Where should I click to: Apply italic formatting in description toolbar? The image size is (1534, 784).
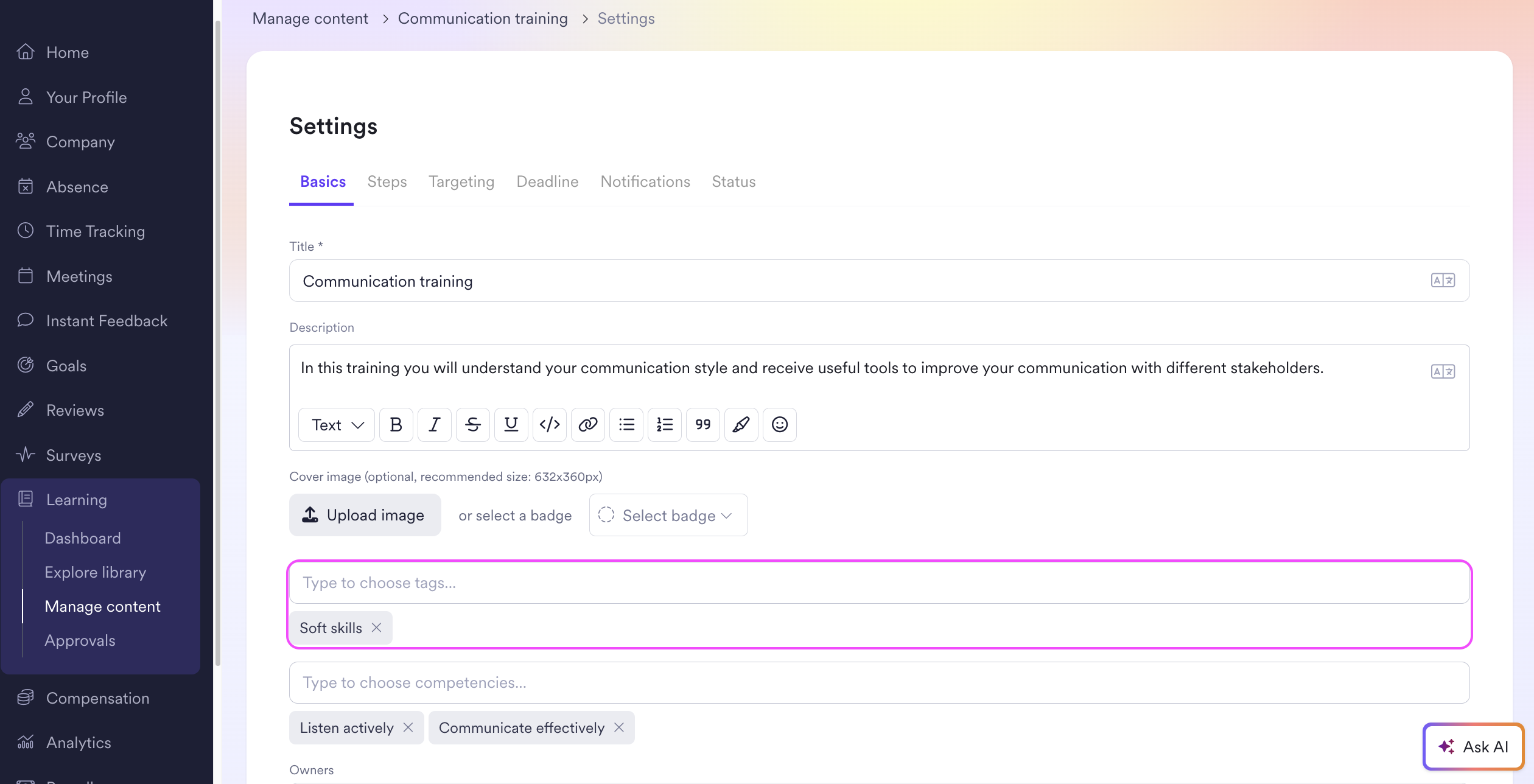434,424
